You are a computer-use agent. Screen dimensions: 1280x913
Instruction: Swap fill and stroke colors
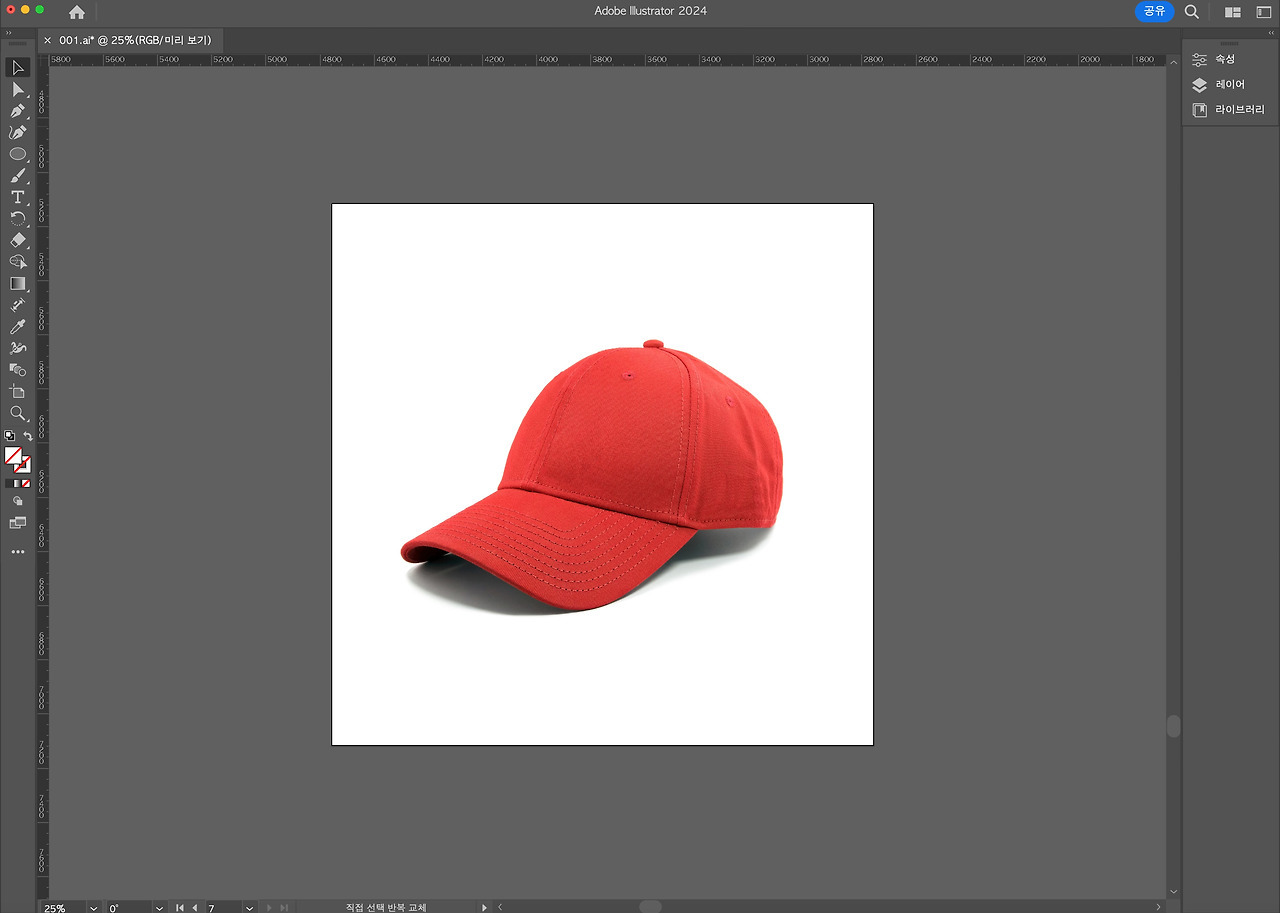28,436
